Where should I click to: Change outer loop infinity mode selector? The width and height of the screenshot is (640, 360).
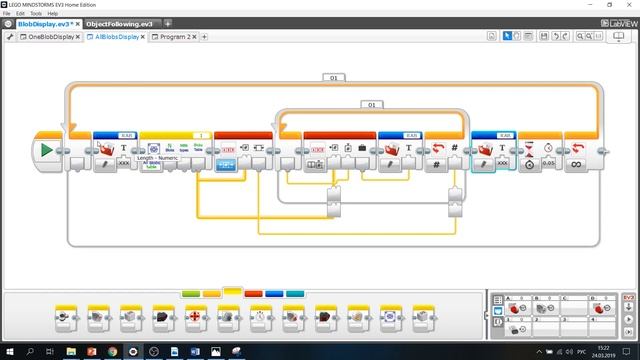(x=576, y=164)
